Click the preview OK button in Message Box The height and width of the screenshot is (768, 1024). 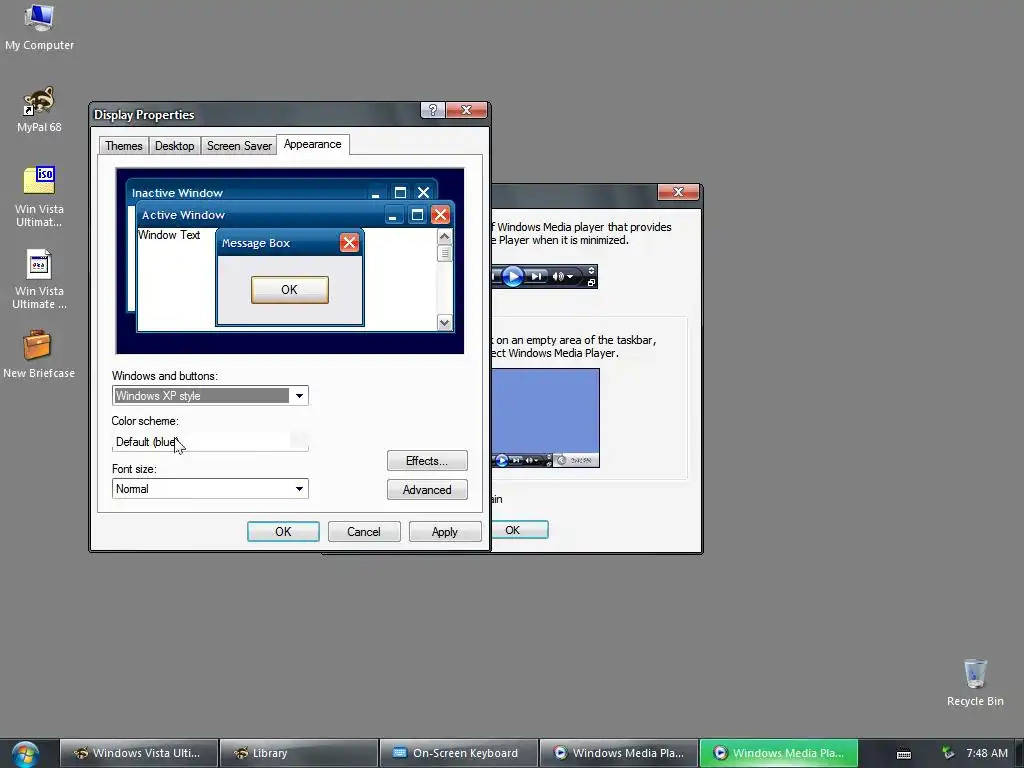[289, 289]
